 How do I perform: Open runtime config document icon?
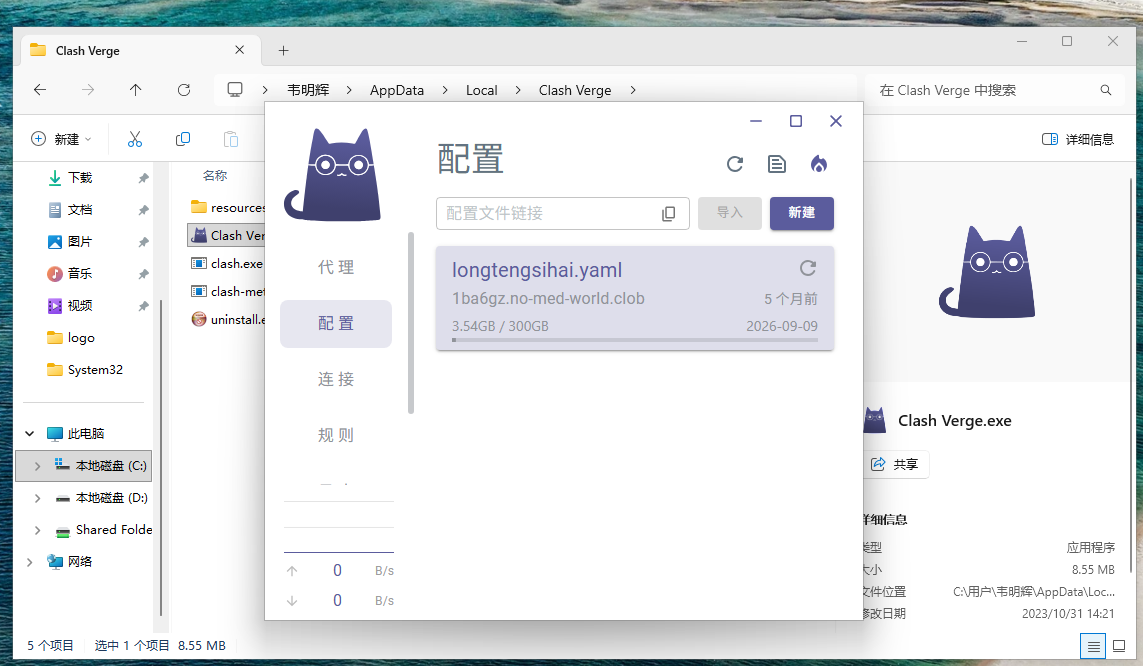click(x=777, y=164)
